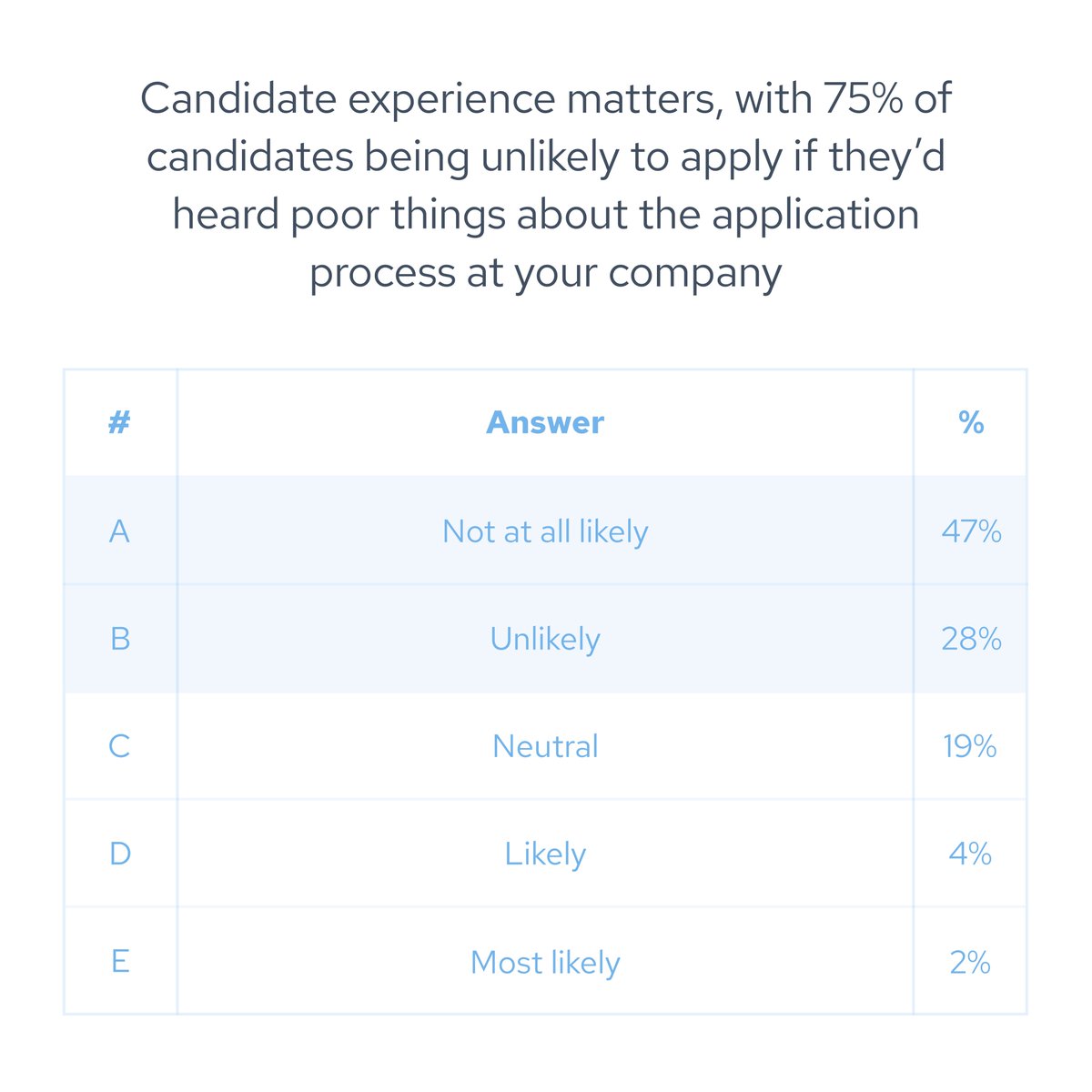1092x1092 pixels.
Task: Click the # column header
Action: [119, 422]
